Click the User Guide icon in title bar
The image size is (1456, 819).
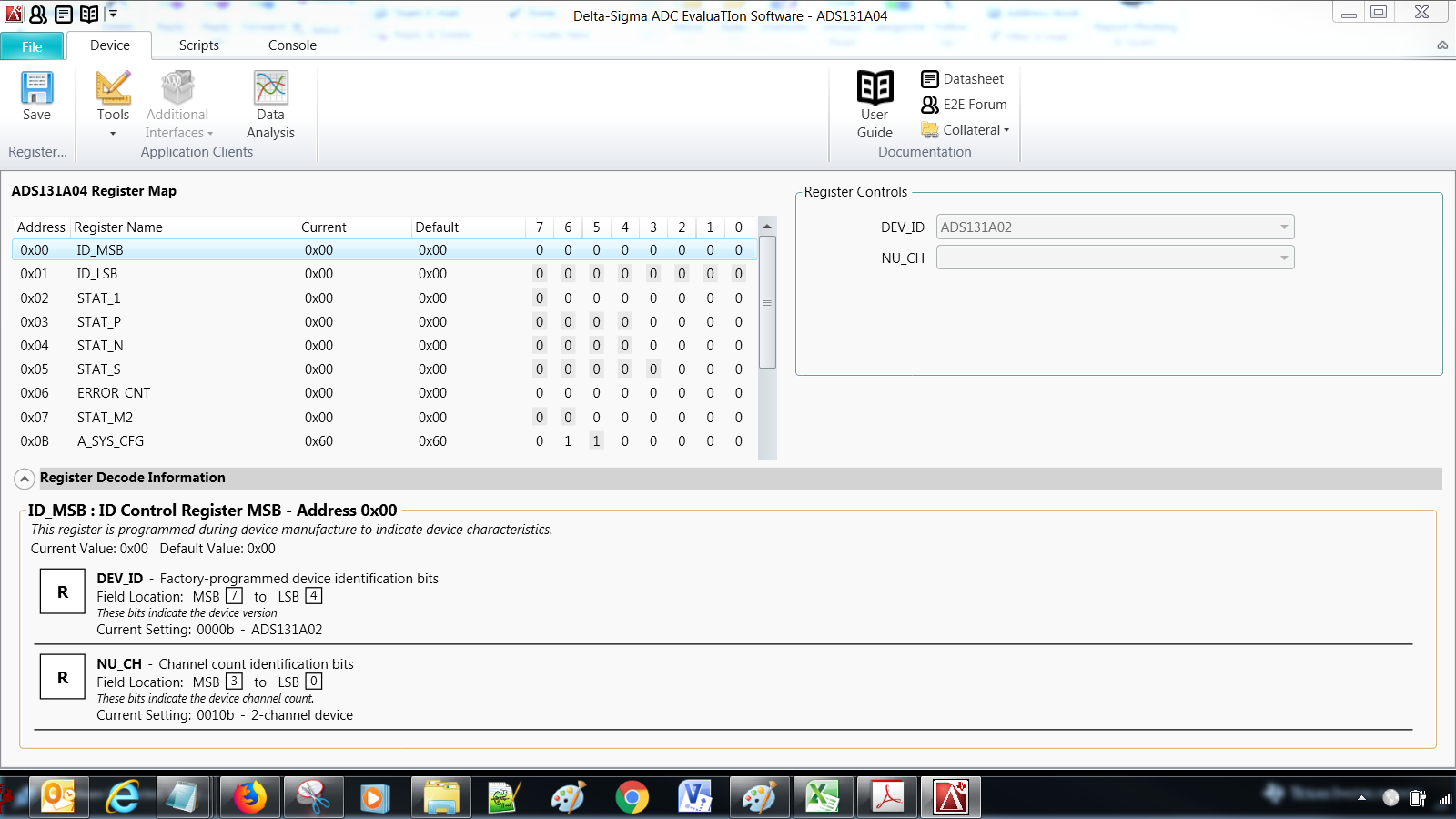[x=89, y=14]
